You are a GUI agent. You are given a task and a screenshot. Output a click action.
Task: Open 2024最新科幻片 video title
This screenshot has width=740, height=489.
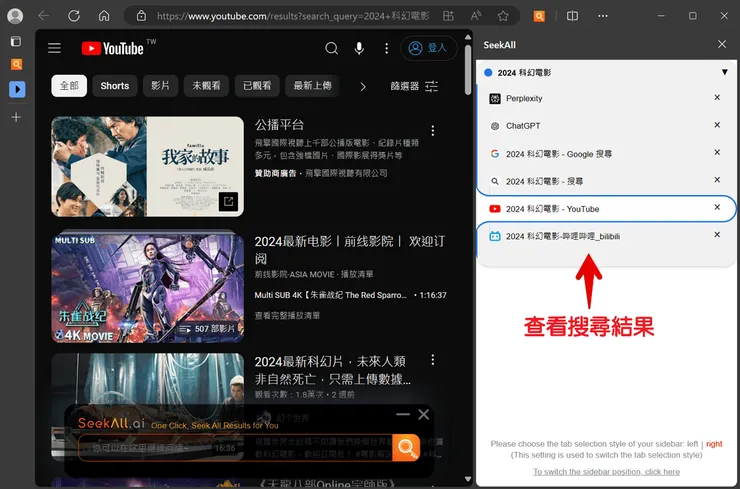coord(332,370)
